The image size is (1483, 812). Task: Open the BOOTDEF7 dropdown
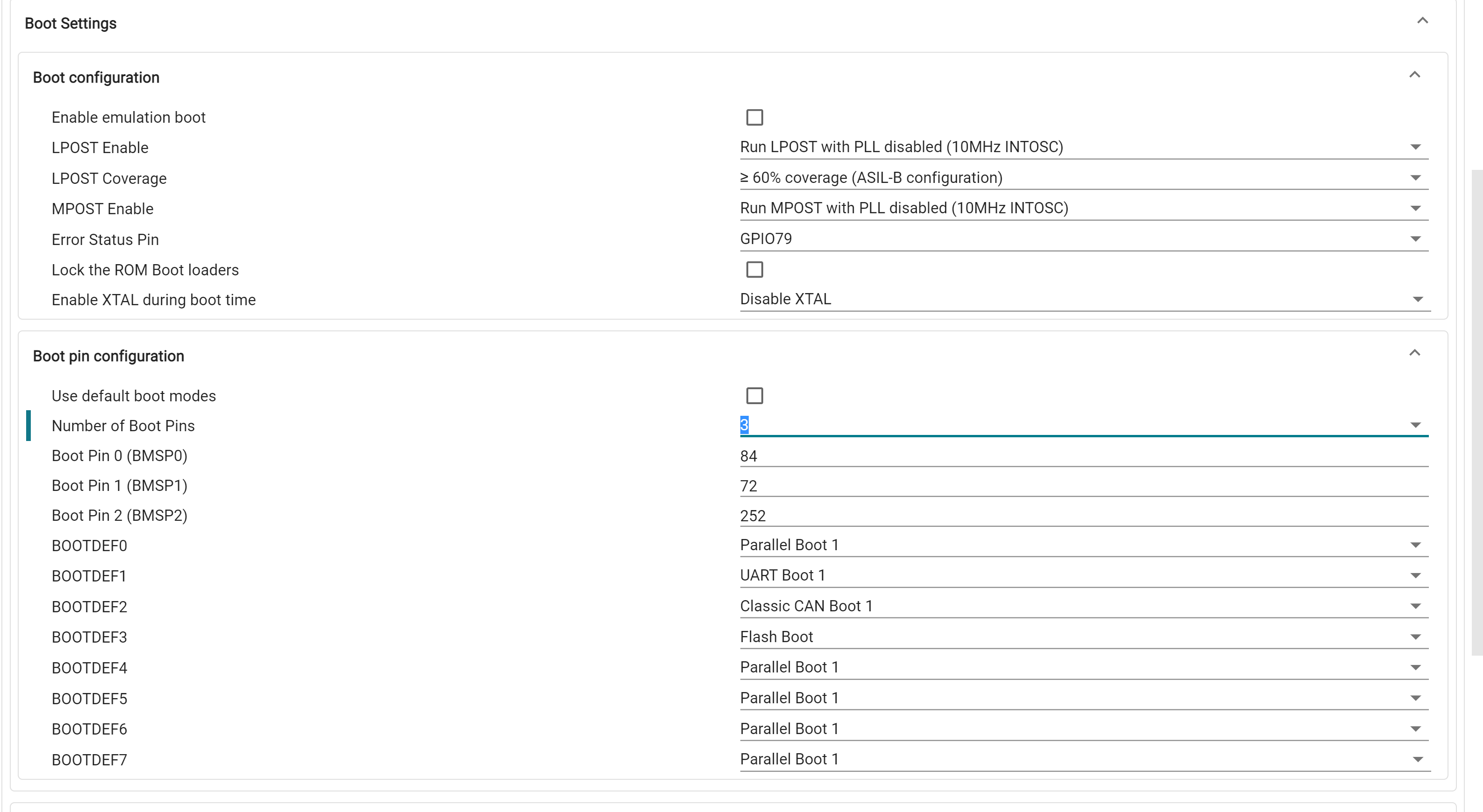point(1417,759)
